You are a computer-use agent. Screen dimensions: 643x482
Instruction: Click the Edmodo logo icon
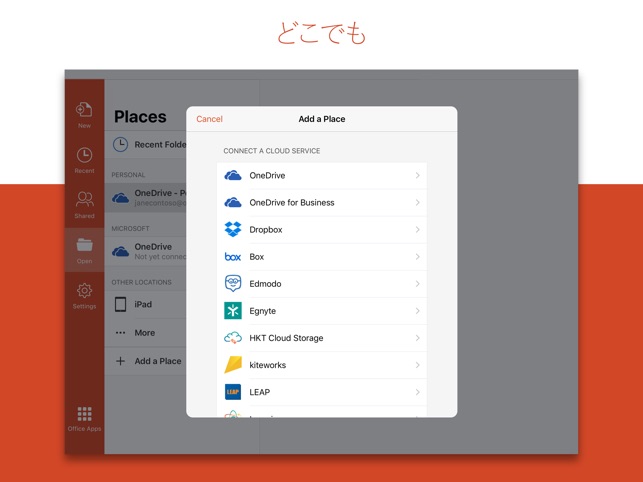click(x=233, y=283)
